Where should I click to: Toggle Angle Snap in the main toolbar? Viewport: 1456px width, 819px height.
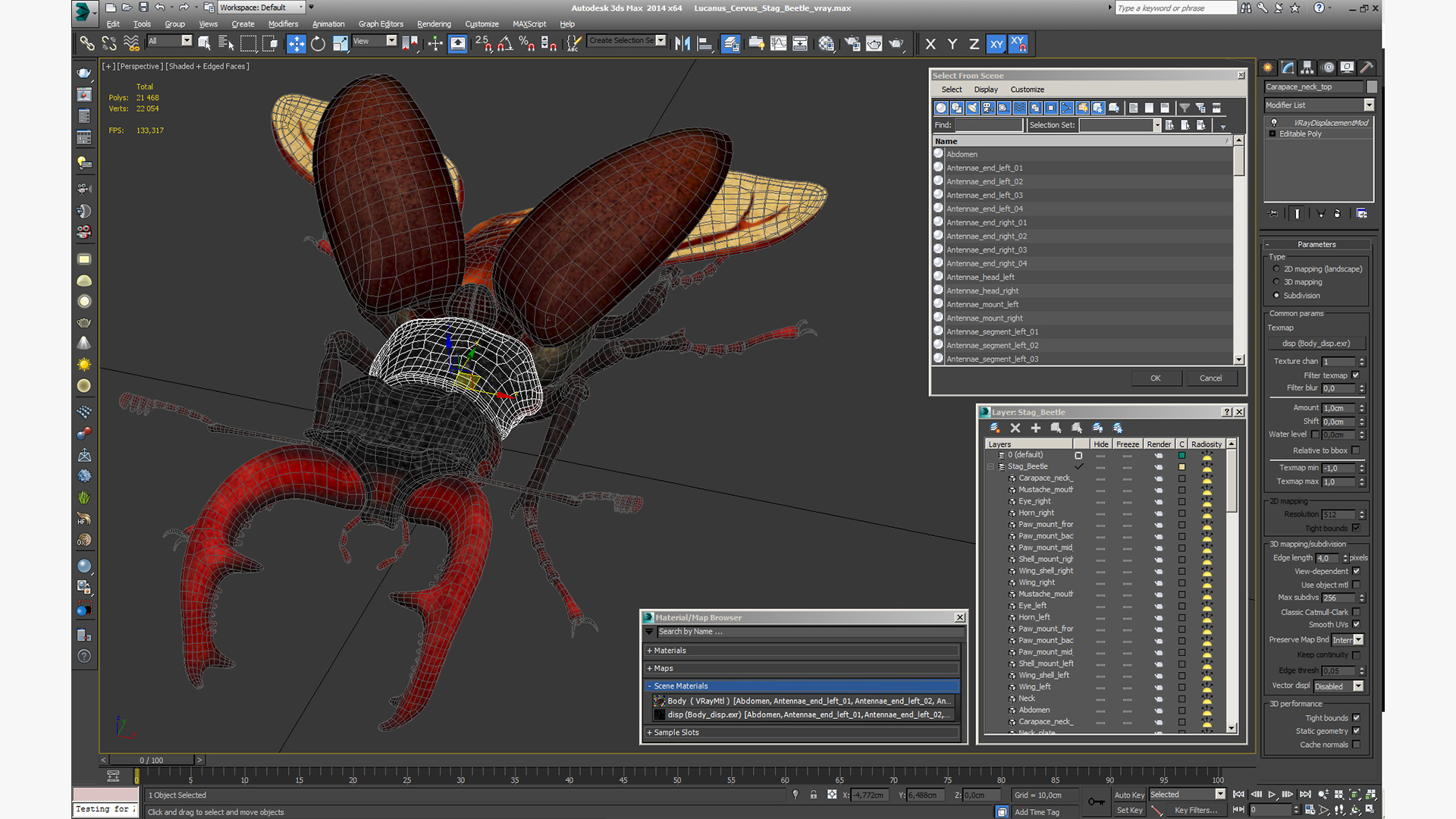point(505,44)
